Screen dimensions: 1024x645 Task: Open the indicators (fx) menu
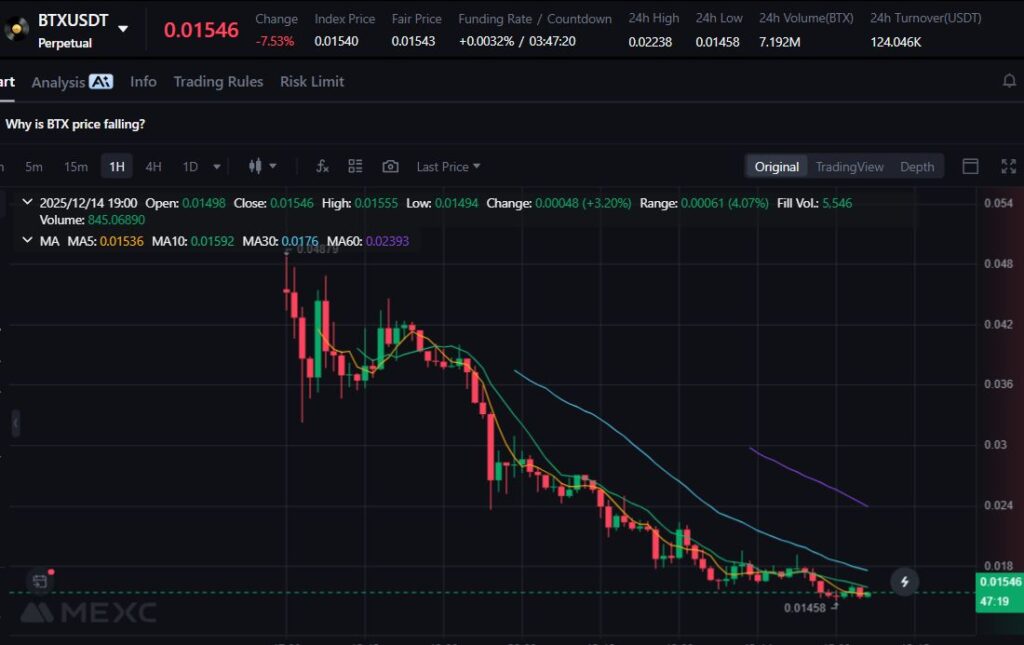click(x=322, y=167)
